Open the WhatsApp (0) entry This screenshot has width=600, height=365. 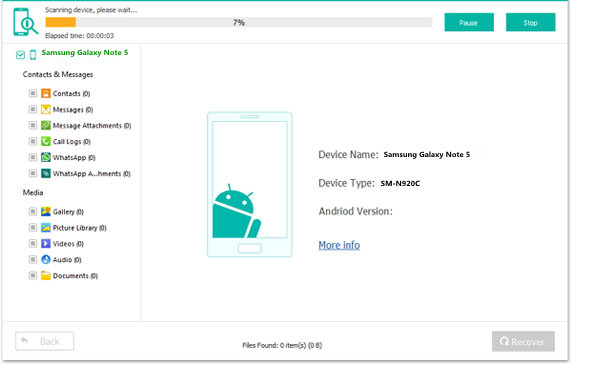[x=74, y=158]
